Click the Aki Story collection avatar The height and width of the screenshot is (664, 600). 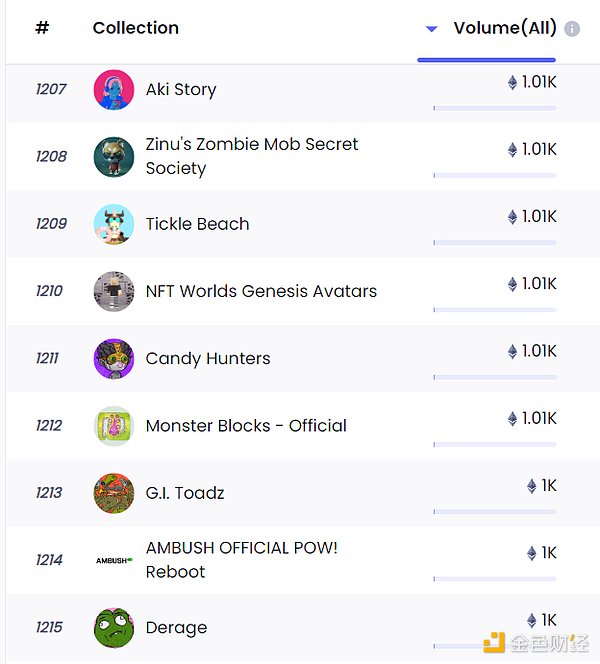pyautogui.click(x=113, y=90)
